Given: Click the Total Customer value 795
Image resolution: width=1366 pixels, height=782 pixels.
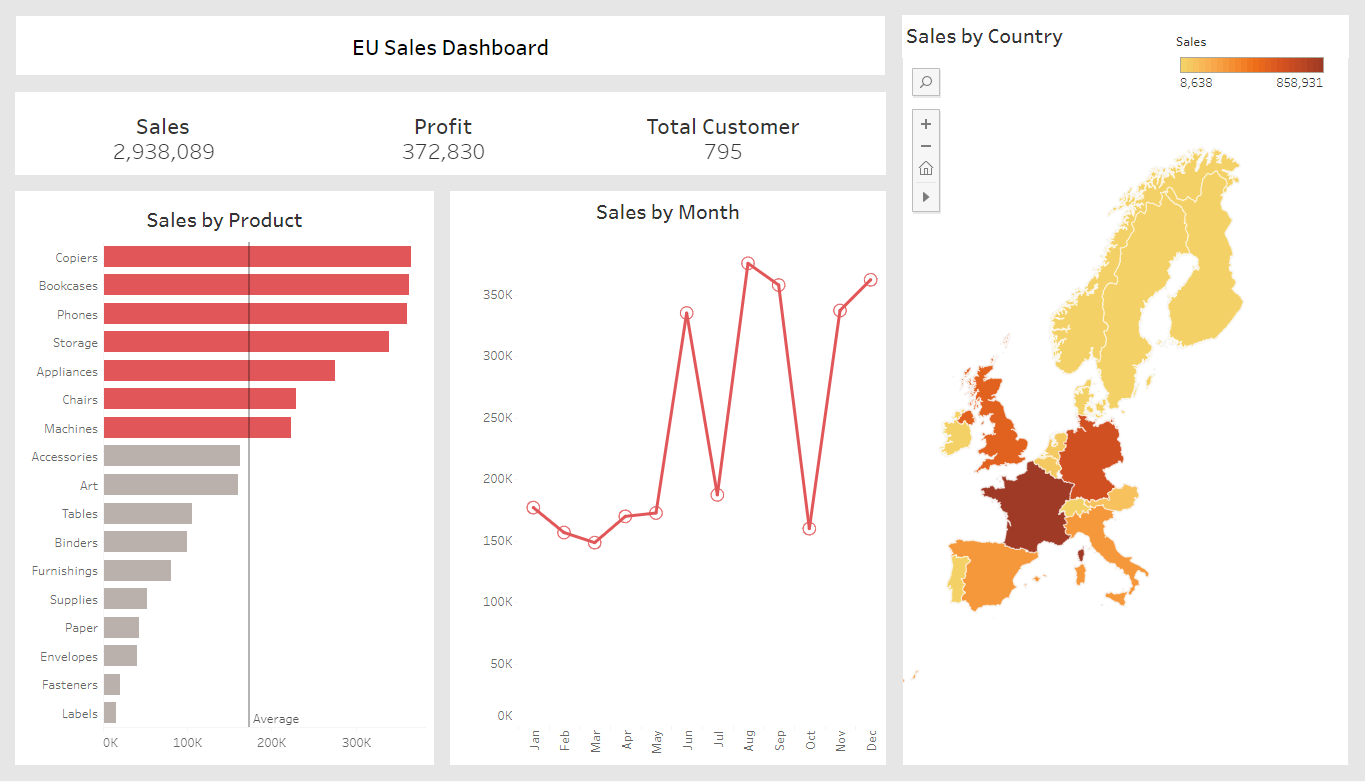Looking at the screenshot, I should pyautogui.click(x=723, y=152).
